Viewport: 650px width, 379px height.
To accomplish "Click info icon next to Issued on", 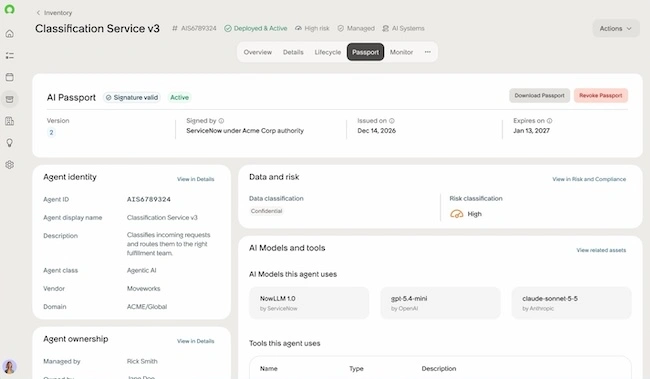I will click(392, 121).
